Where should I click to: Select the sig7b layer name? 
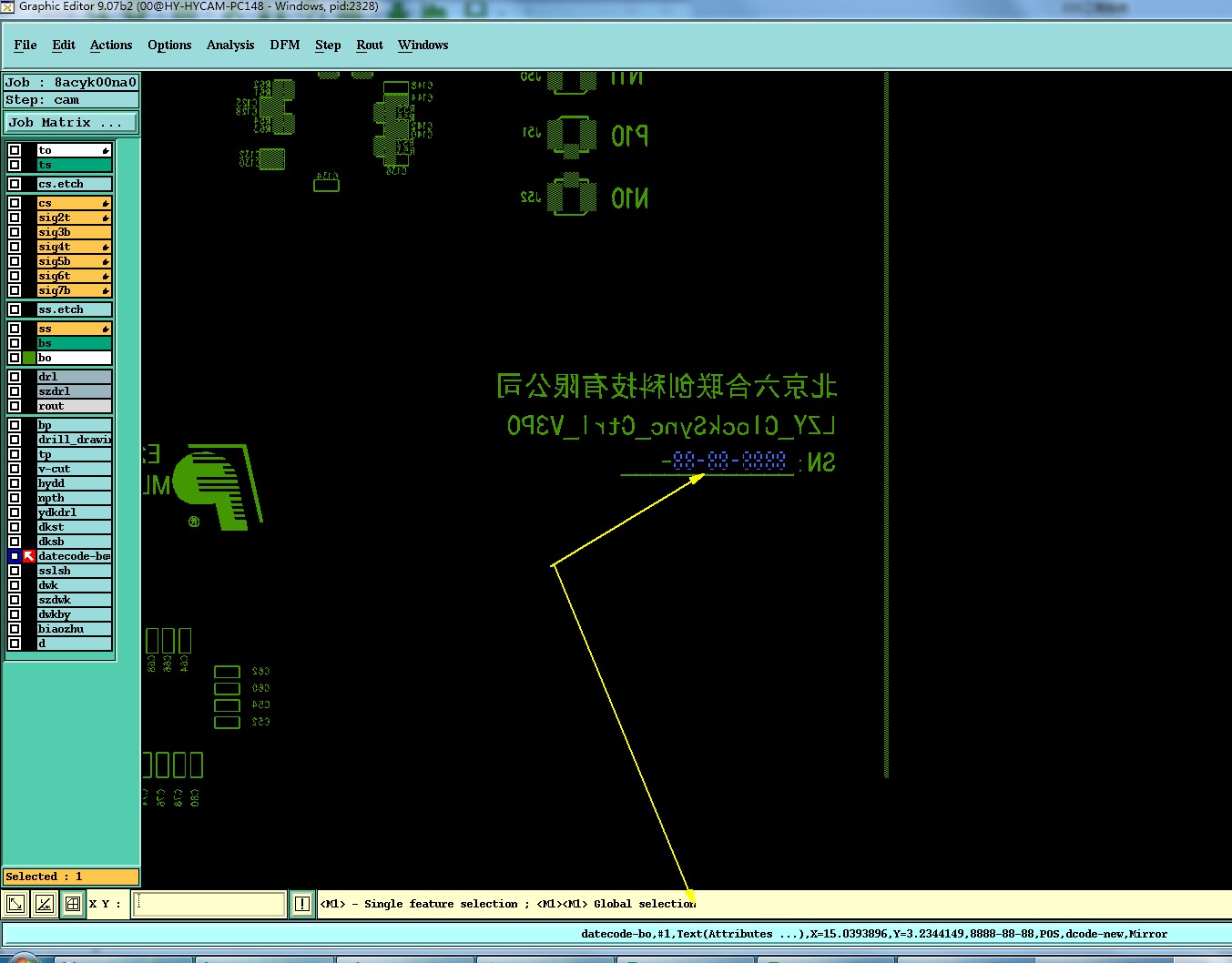[x=74, y=290]
